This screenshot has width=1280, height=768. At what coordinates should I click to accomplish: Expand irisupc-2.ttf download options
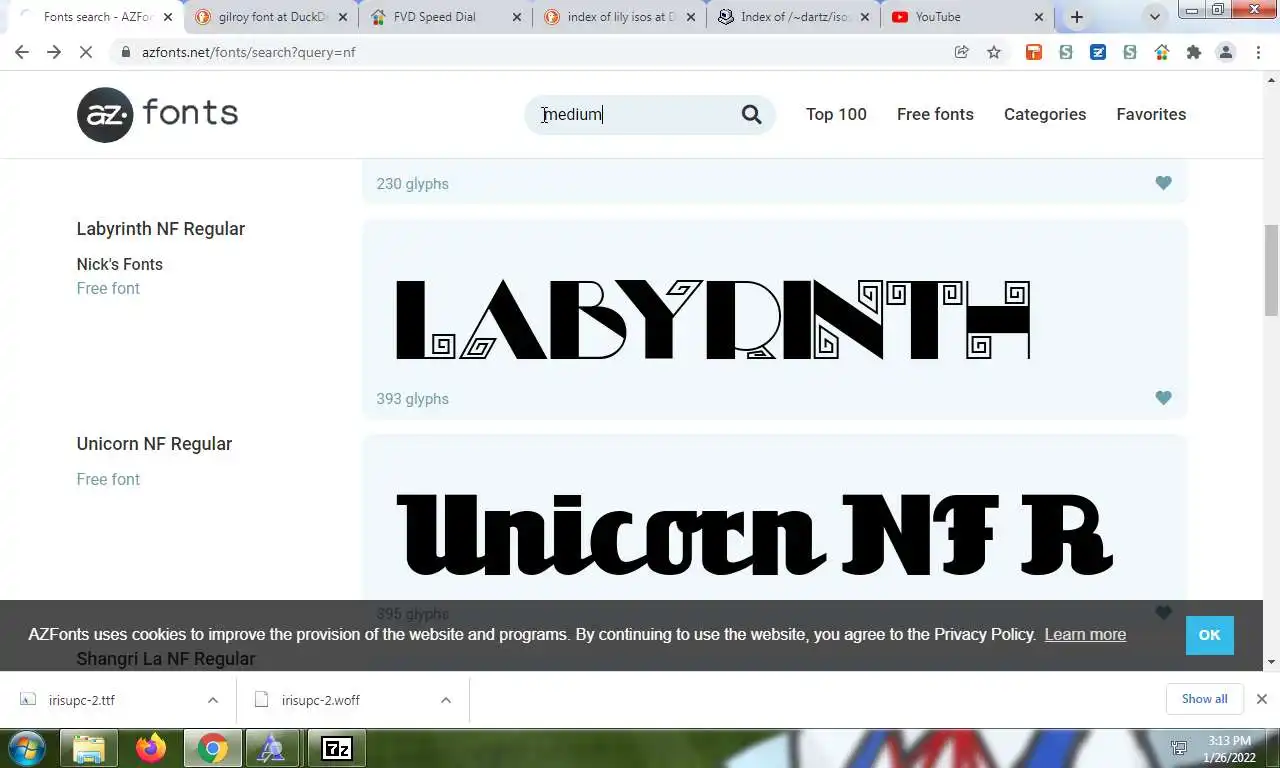[213, 700]
